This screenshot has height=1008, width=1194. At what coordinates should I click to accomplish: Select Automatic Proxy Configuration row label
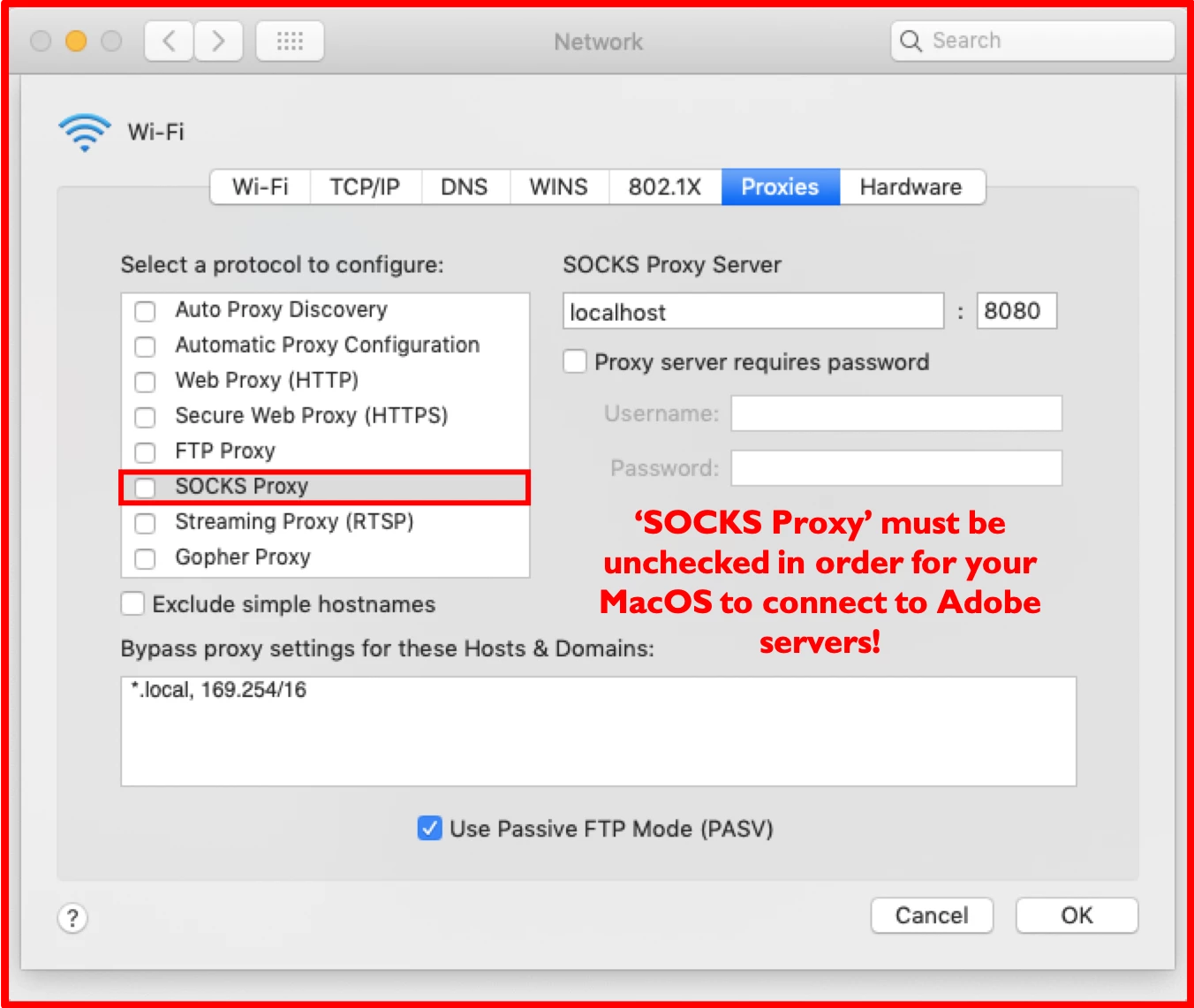click(328, 345)
